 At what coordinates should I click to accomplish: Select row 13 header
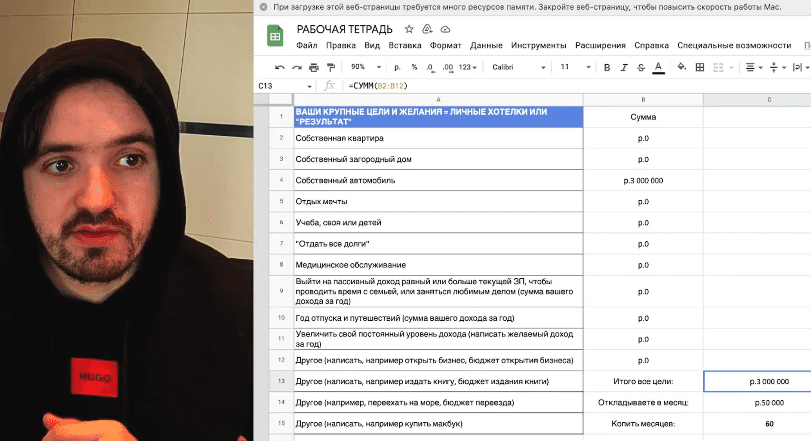(281, 381)
